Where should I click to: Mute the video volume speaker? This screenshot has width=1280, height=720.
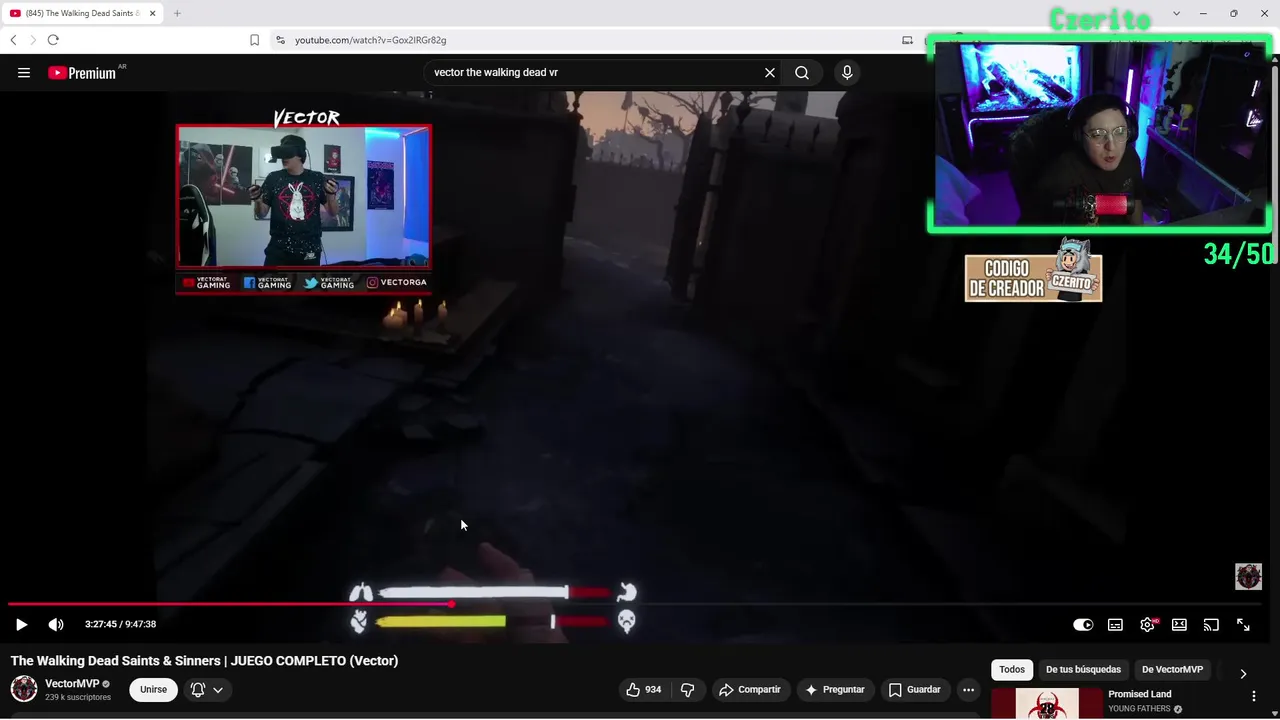coord(56,625)
